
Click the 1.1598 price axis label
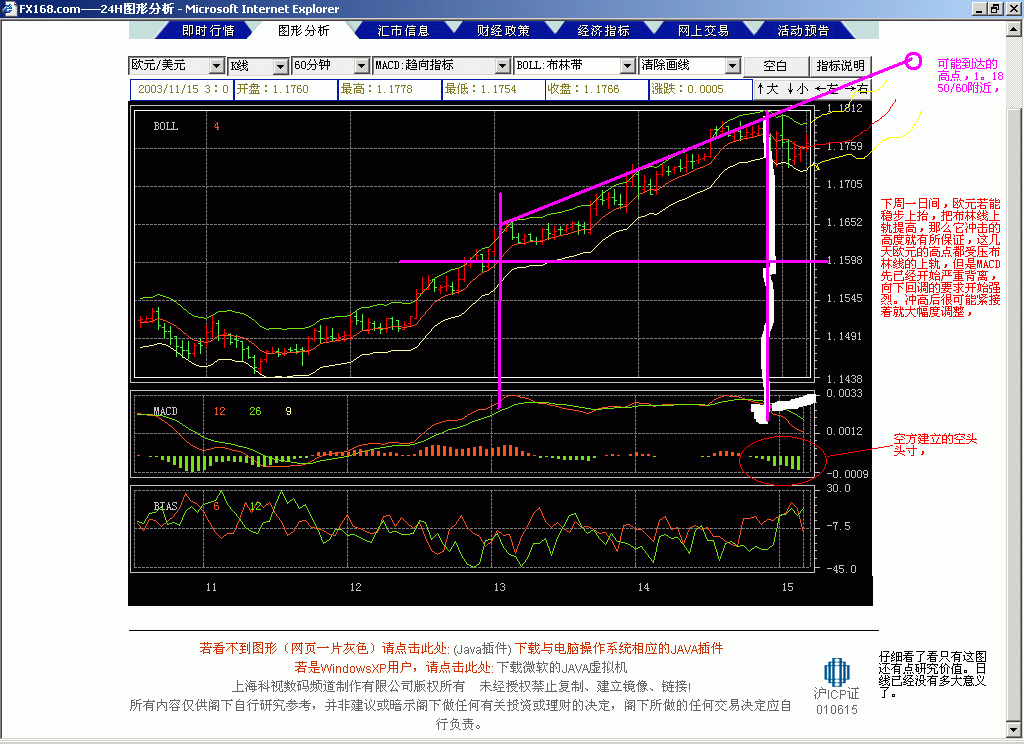pyautogui.click(x=844, y=260)
